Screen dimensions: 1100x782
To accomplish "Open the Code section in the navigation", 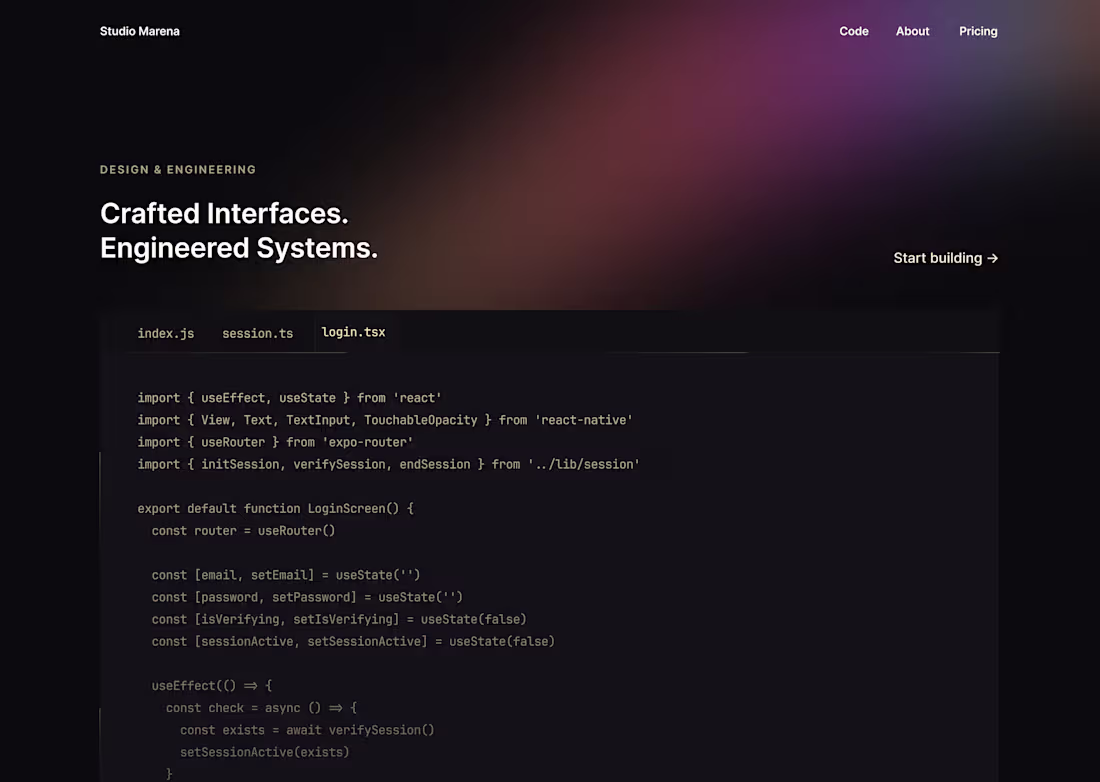I will (x=854, y=31).
